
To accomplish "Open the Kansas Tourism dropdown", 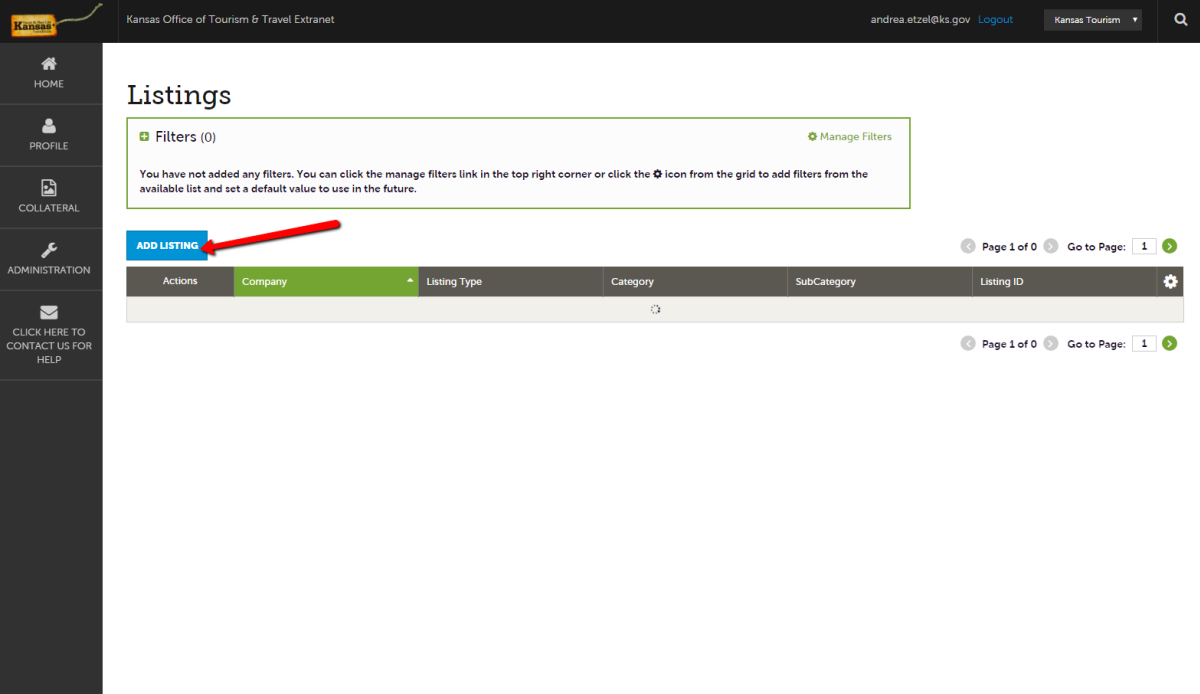I will tap(1092, 20).
